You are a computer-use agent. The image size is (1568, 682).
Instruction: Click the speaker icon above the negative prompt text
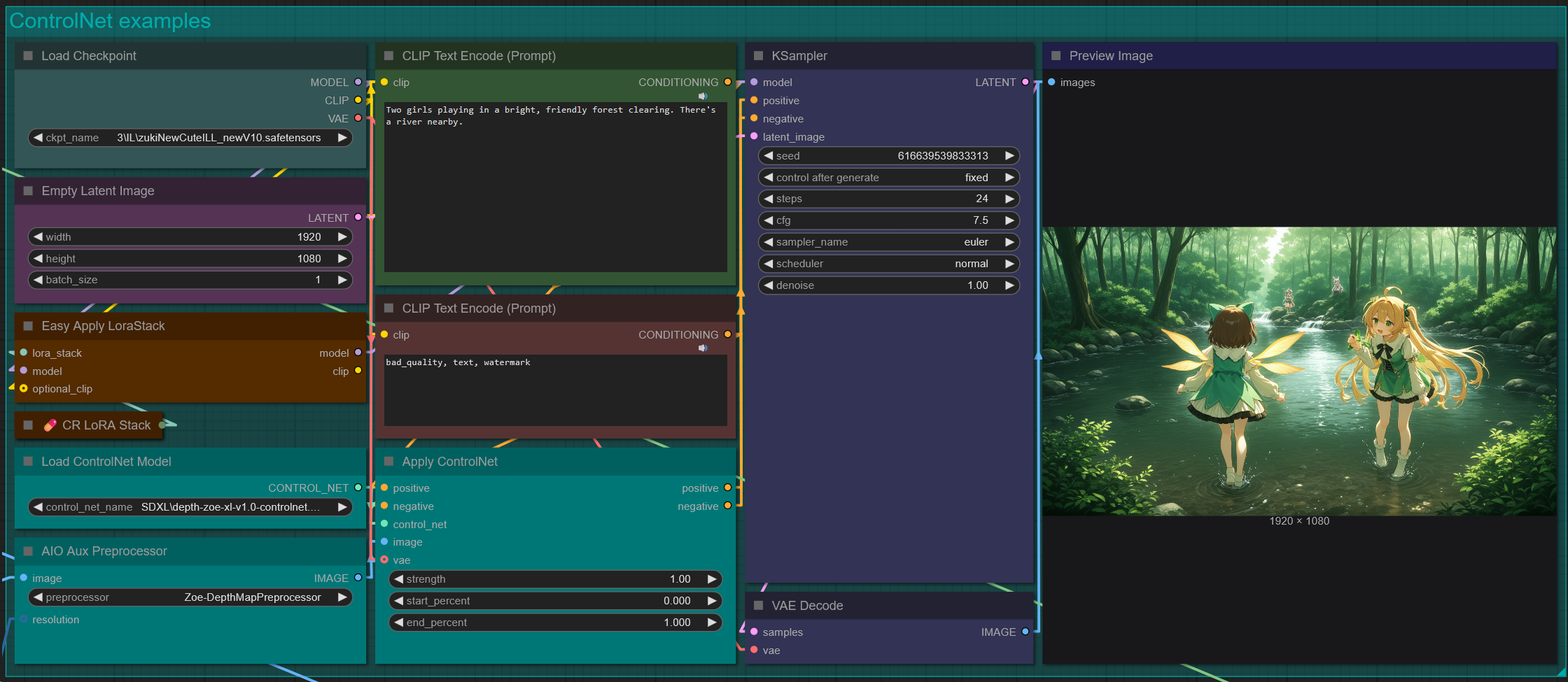(x=703, y=348)
